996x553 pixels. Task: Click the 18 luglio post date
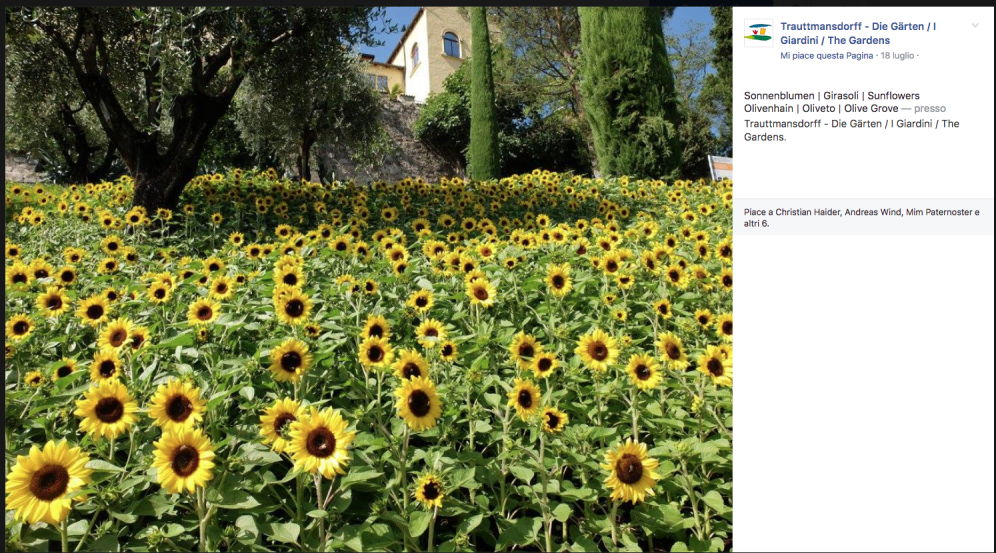coord(897,56)
